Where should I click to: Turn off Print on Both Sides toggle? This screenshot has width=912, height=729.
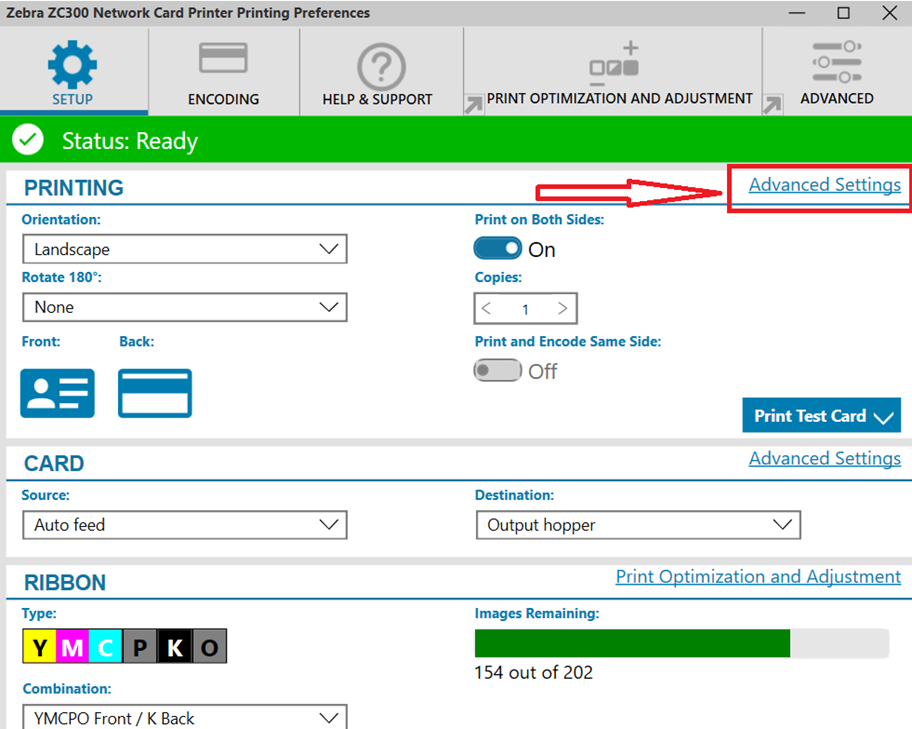pyautogui.click(x=497, y=248)
